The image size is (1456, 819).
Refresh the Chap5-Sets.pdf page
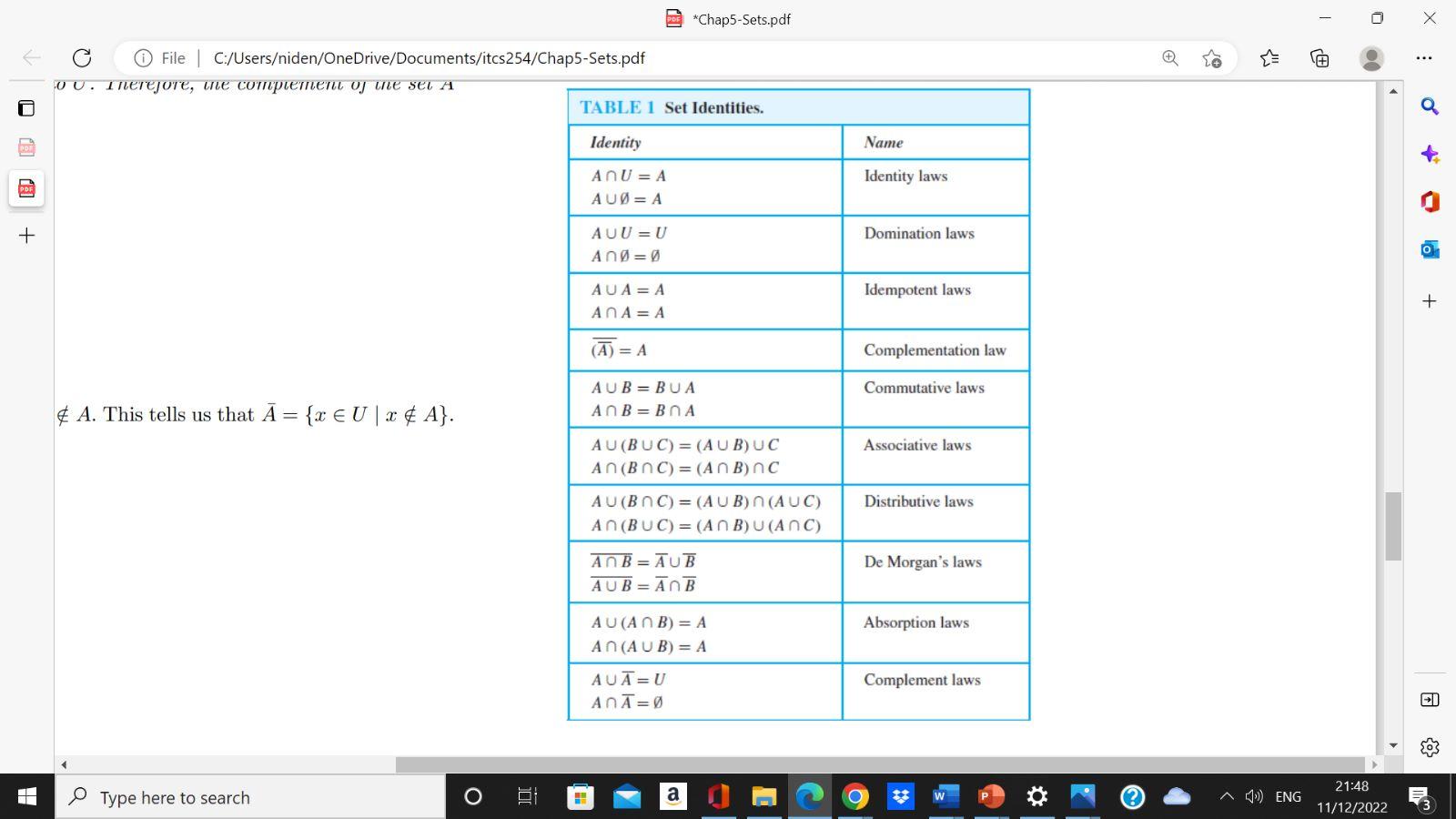(x=82, y=57)
